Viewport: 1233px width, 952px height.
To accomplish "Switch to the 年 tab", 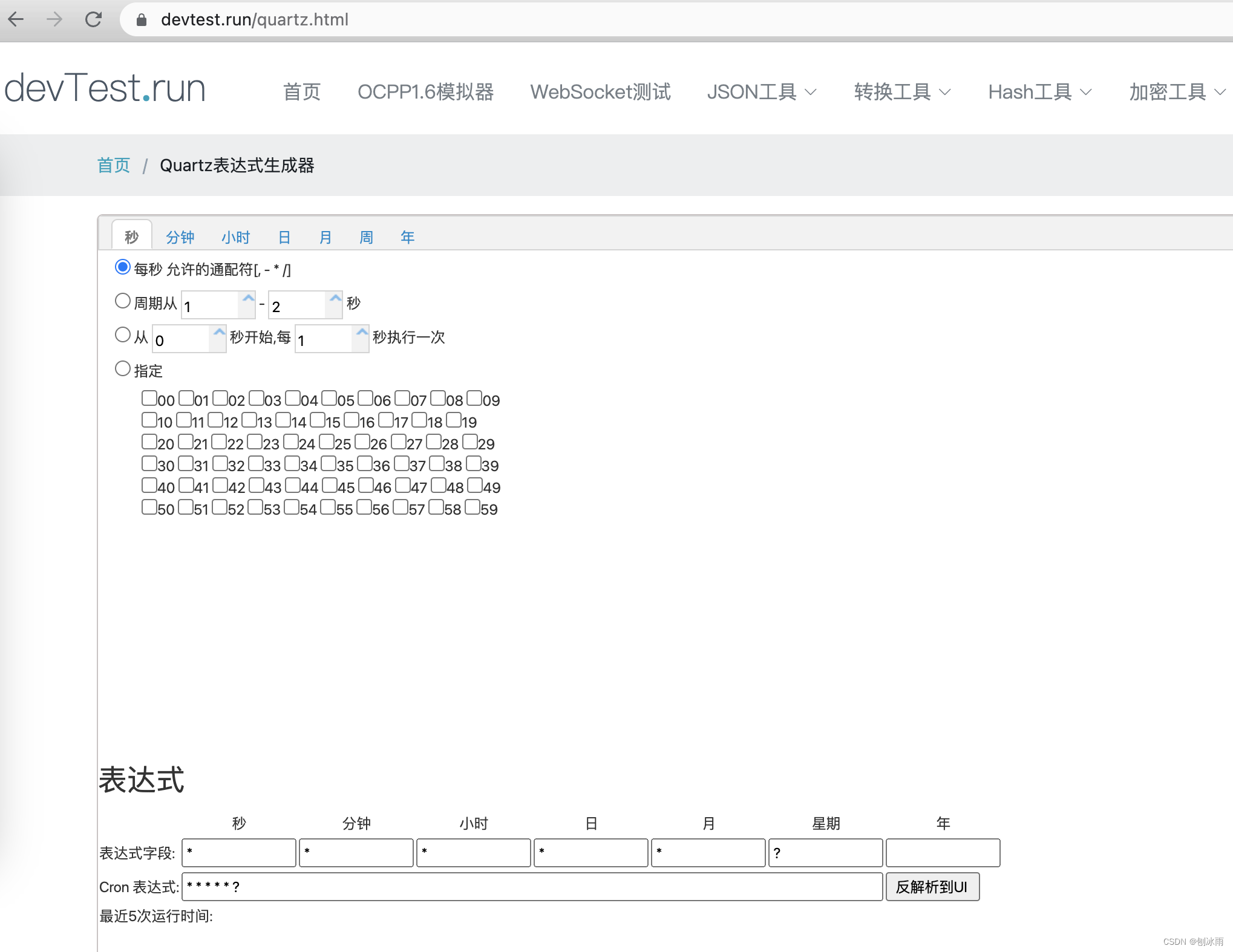I will click(x=408, y=237).
